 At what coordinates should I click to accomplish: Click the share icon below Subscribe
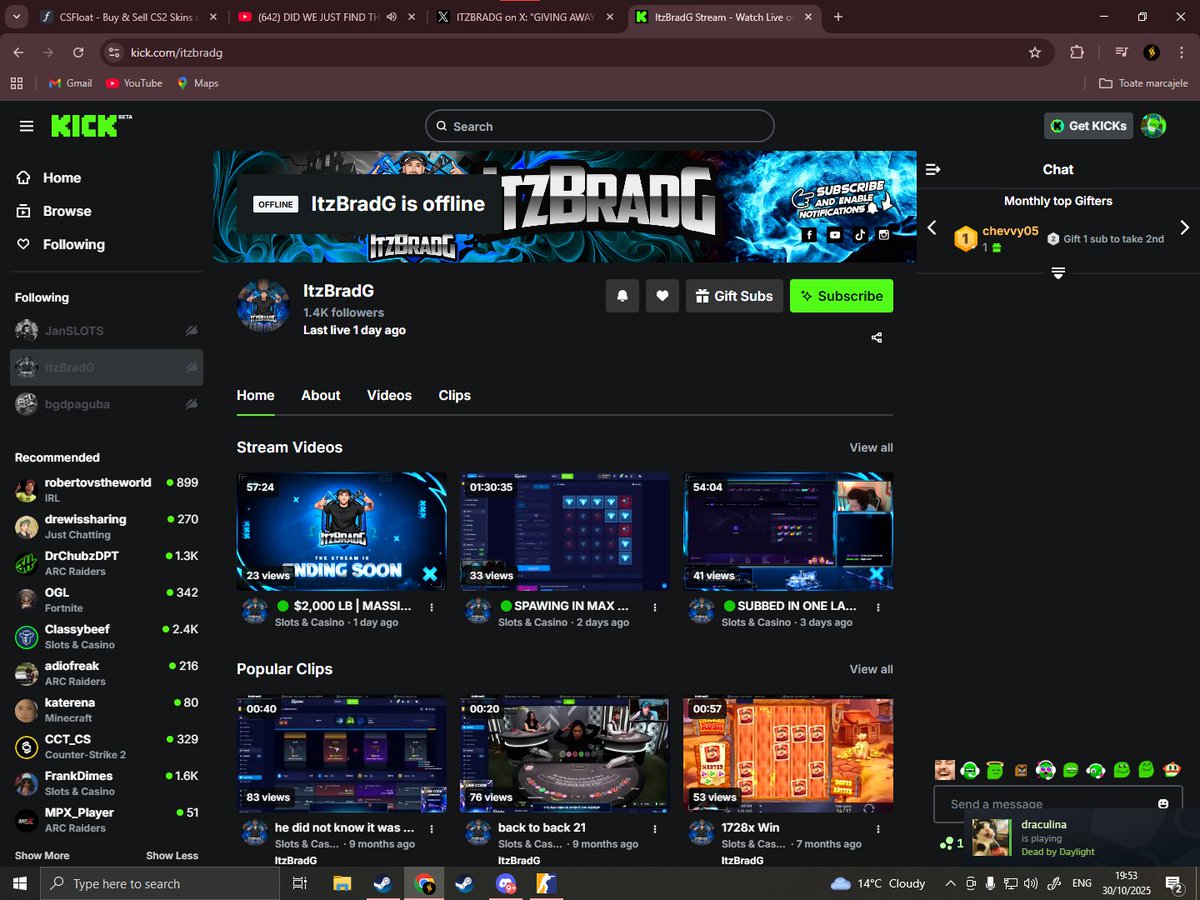(877, 338)
